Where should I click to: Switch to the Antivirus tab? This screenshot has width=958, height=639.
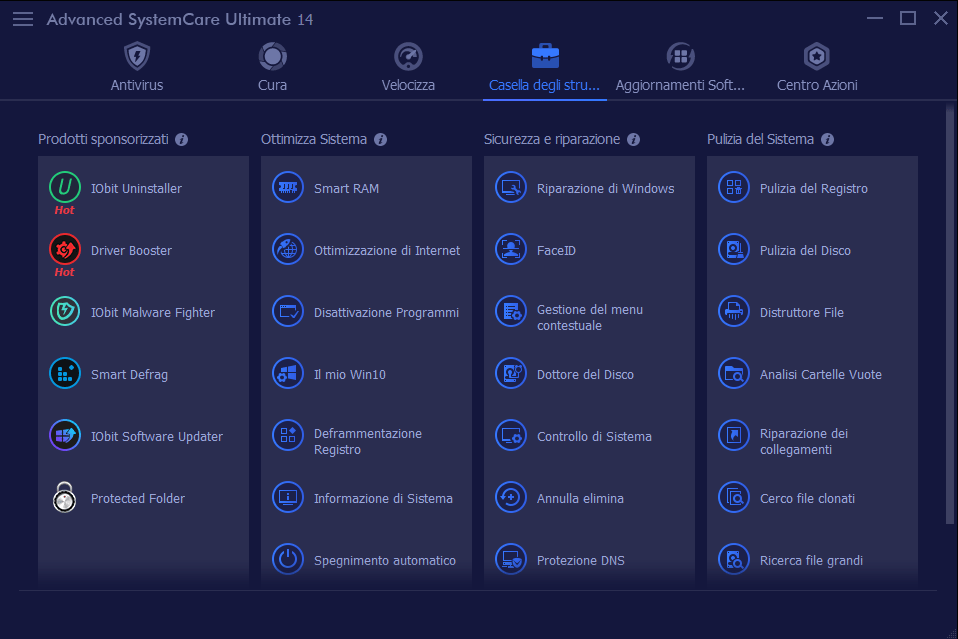tap(137, 67)
